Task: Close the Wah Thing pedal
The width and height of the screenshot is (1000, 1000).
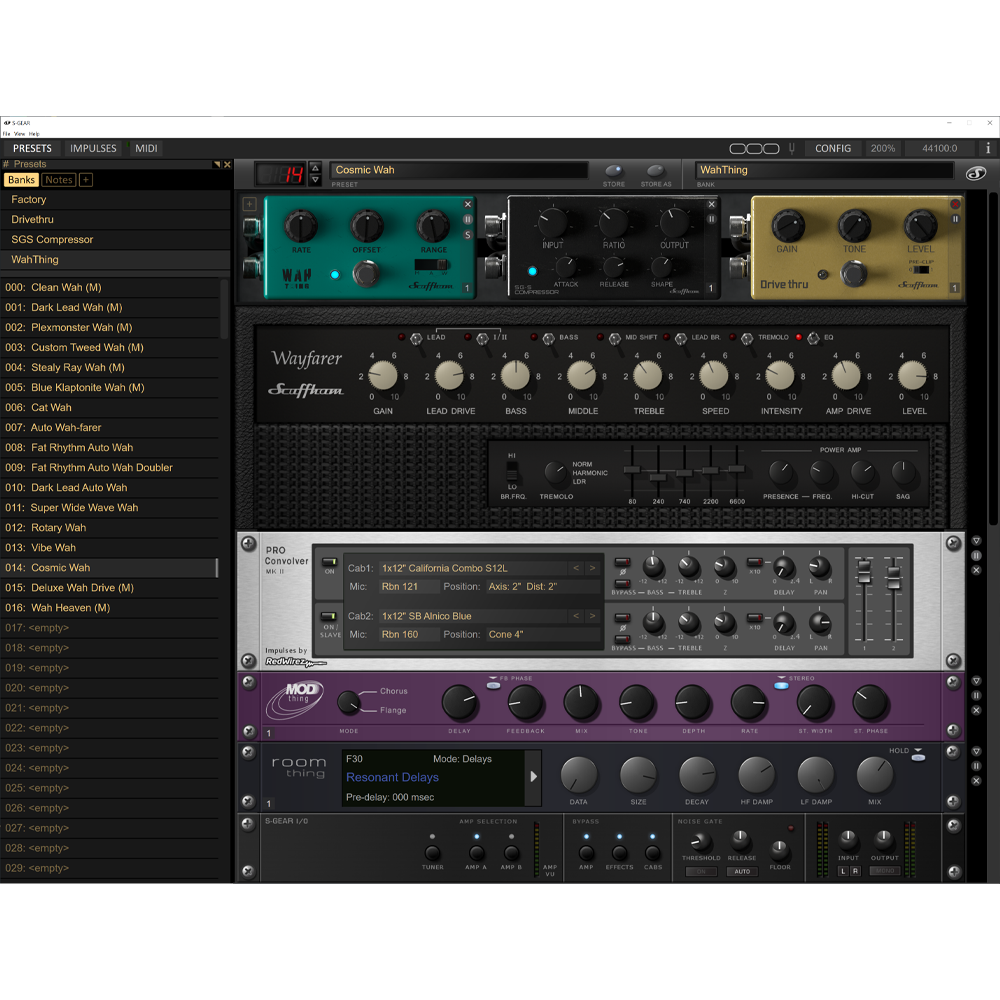Action: [467, 204]
